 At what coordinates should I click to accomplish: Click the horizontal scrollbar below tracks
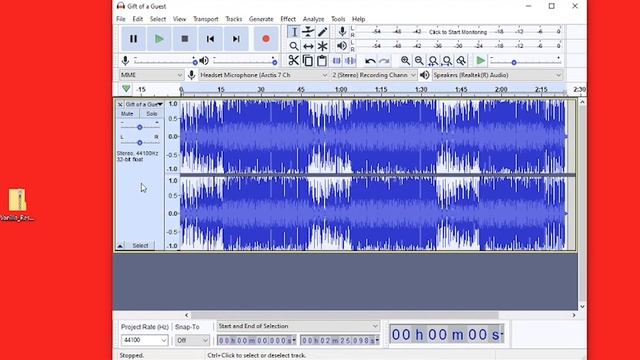click(345, 315)
